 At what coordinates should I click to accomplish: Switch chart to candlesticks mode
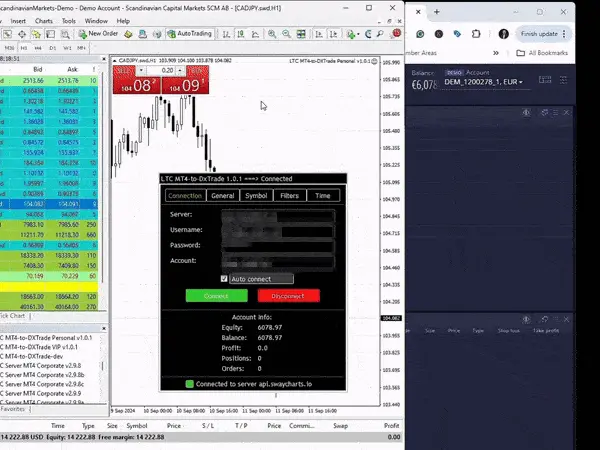coord(241,34)
